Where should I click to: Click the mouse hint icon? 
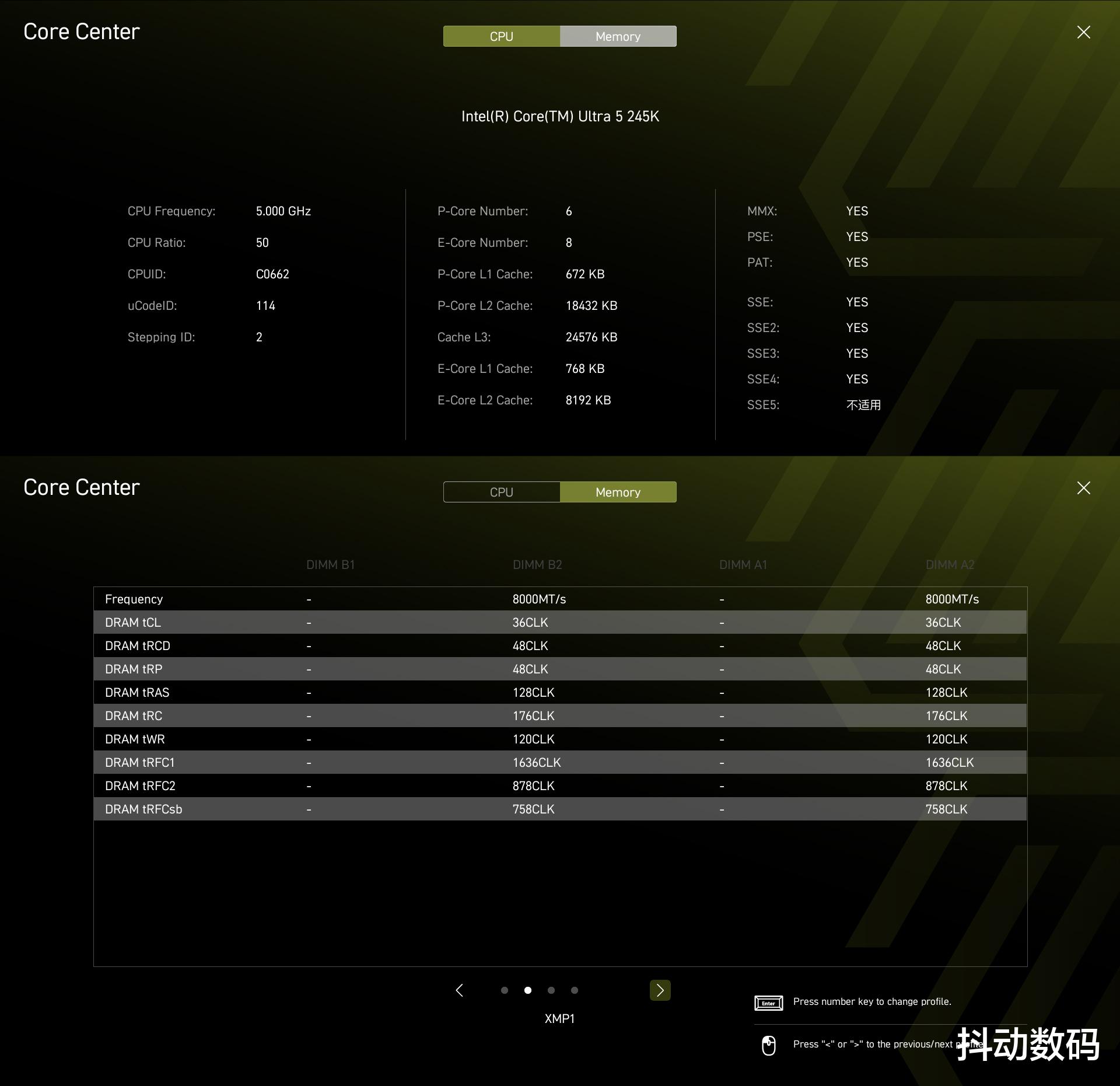[x=768, y=1045]
